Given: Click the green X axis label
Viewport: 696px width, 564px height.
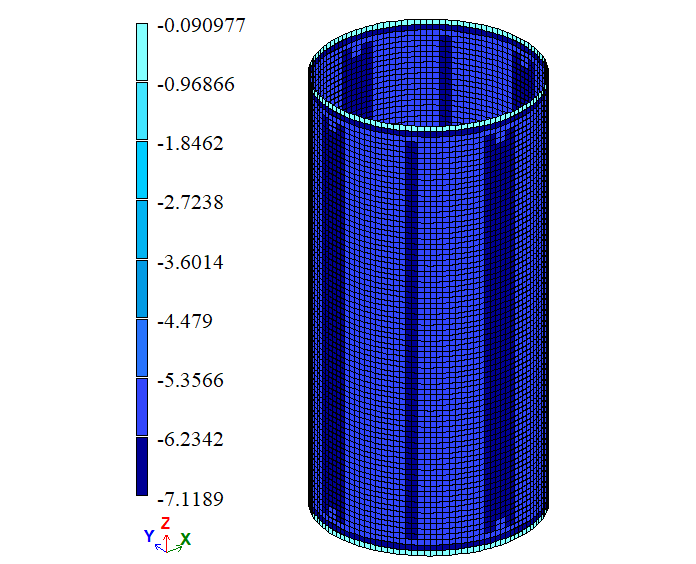Looking at the screenshot, I should 186,539.
